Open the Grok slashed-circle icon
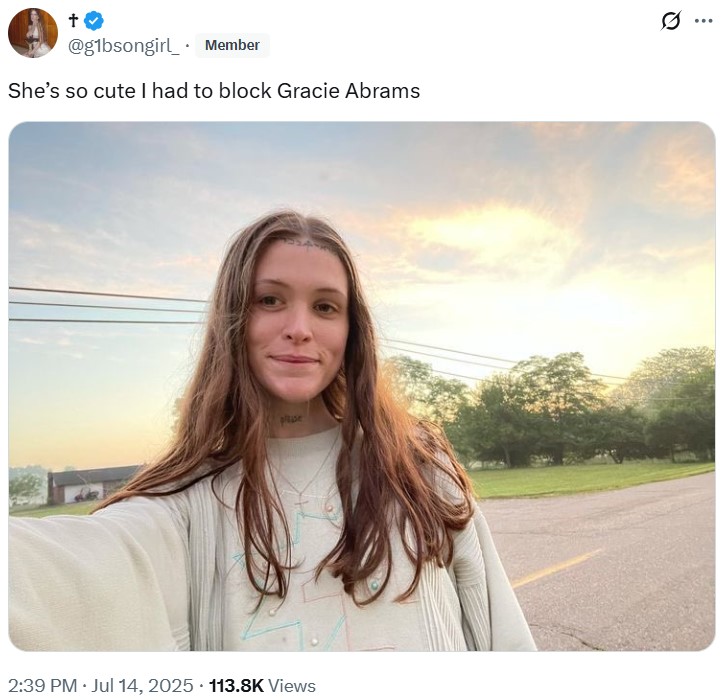Screen dimensions: 722x700 (670, 21)
